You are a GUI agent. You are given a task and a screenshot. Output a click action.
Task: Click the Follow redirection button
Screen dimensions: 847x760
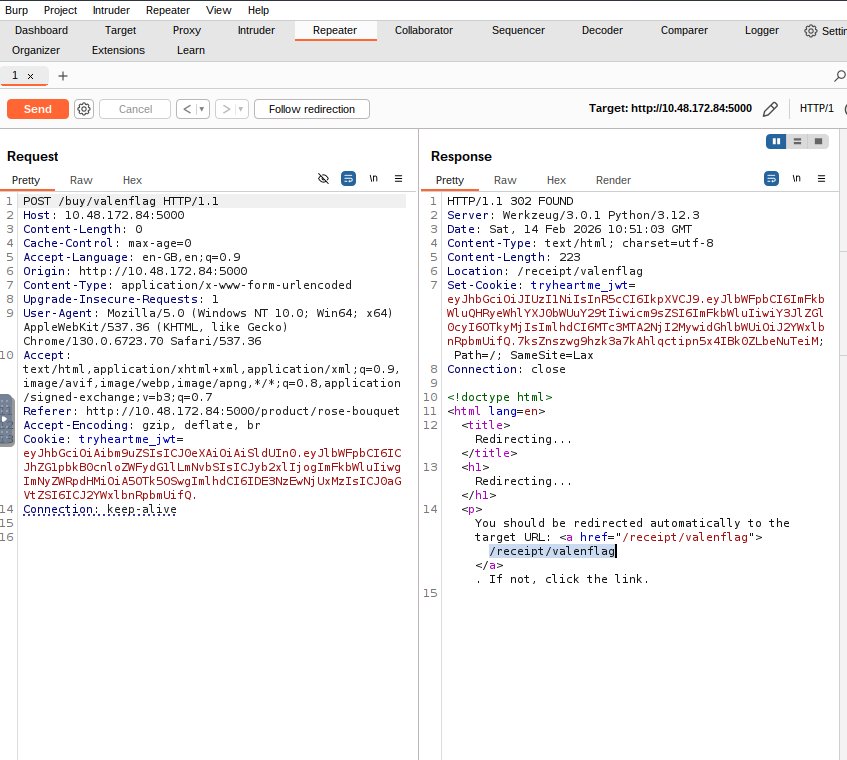312,109
